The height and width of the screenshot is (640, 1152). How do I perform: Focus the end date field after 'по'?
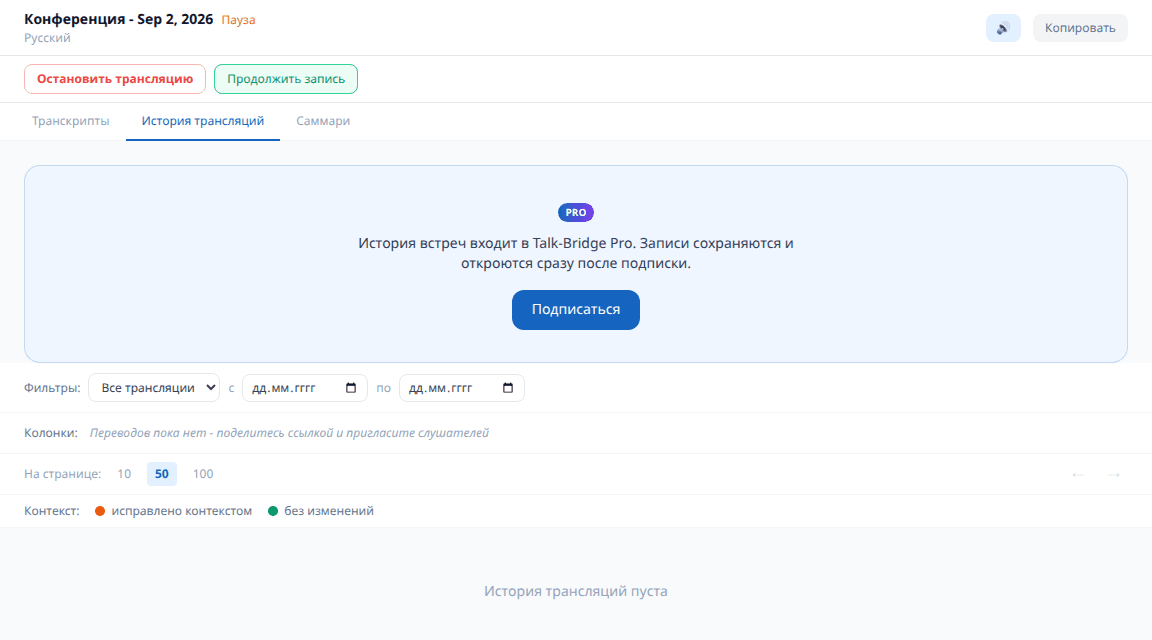pyautogui.click(x=461, y=388)
